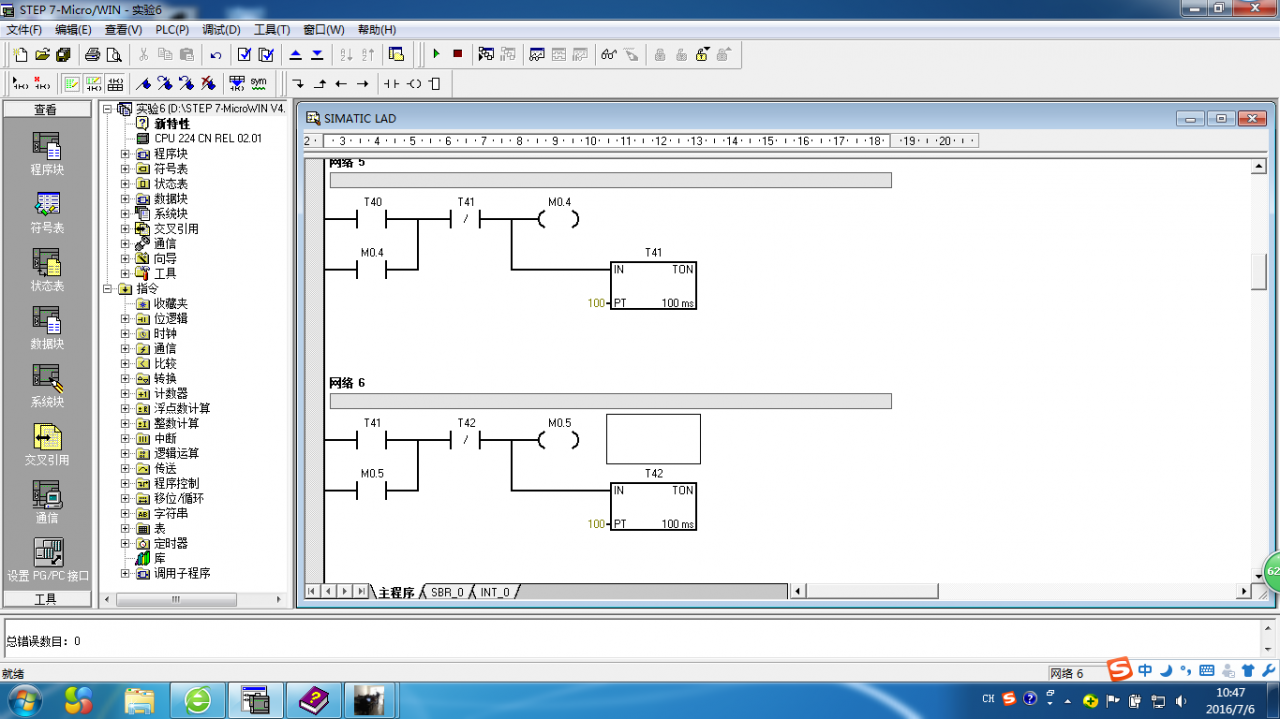1280x719 pixels.
Task: Expand the 比较 instruction folder
Action: (125, 363)
